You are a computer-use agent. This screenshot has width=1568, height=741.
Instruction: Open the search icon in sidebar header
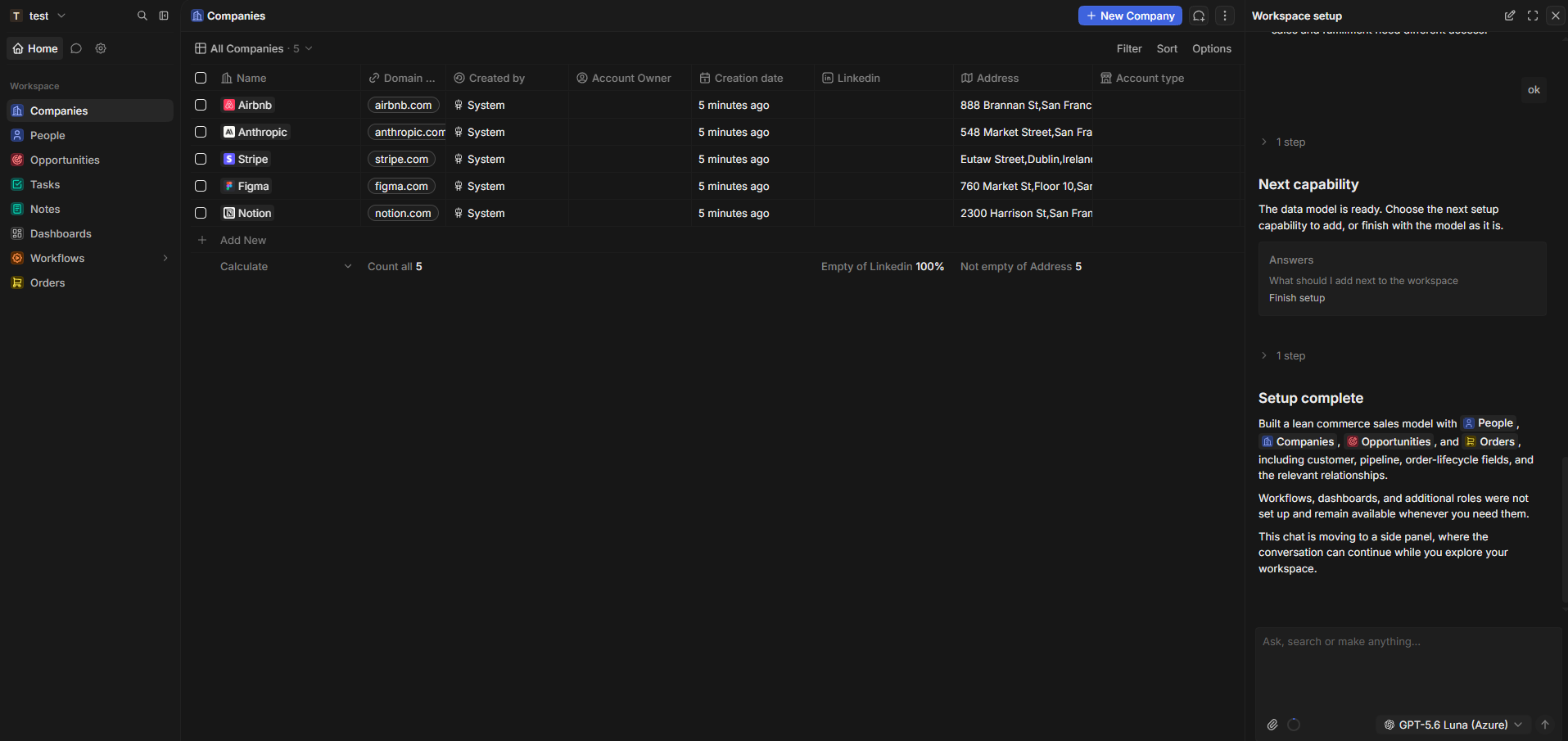pyautogui.click(x=142, y=16)
